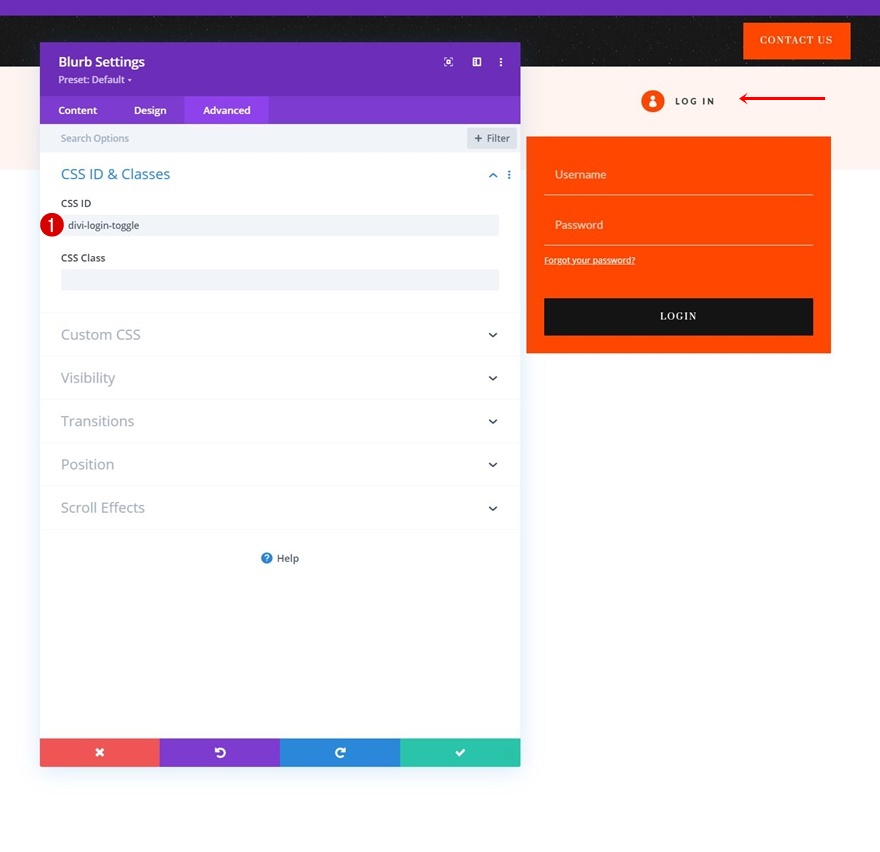Open the Preset: Default dropdown
Viewport: 880px width, 852px height.
click(95, 80)
